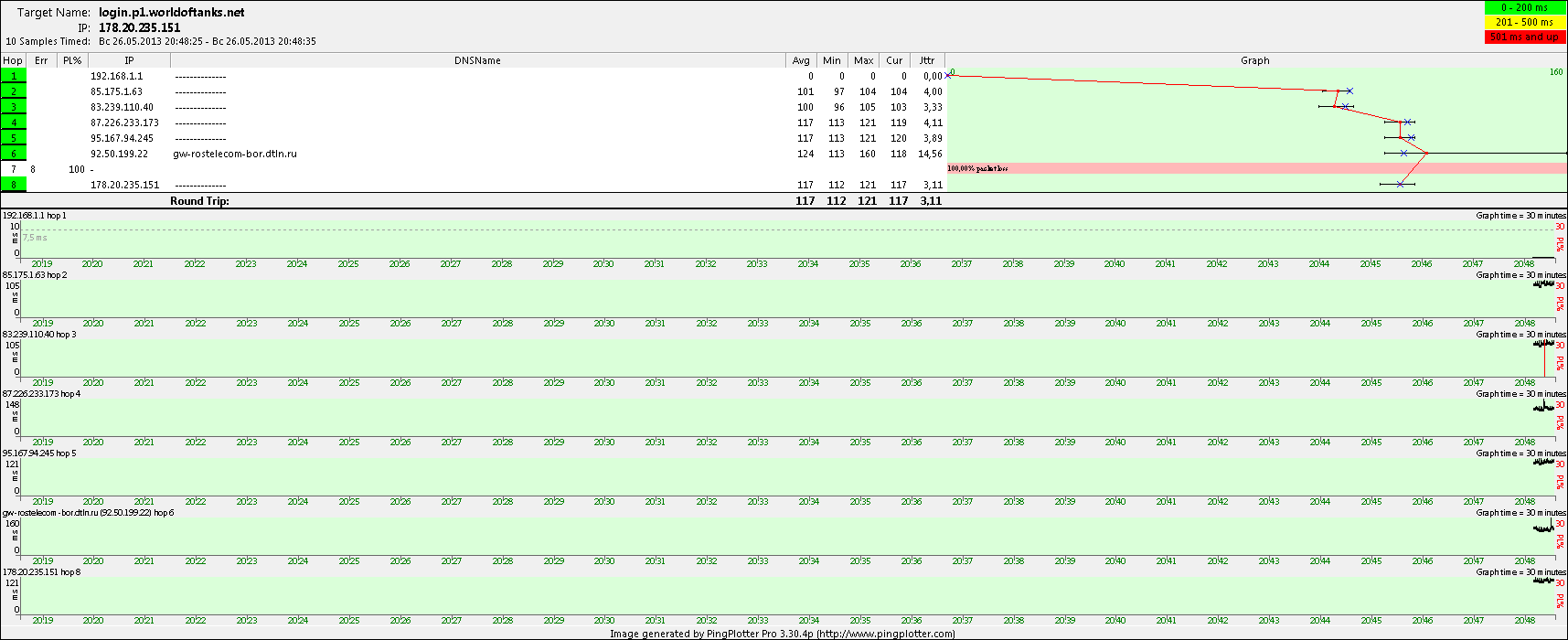Click the Graph column header
1568x640 pixels.
[x=1254, y=60]
